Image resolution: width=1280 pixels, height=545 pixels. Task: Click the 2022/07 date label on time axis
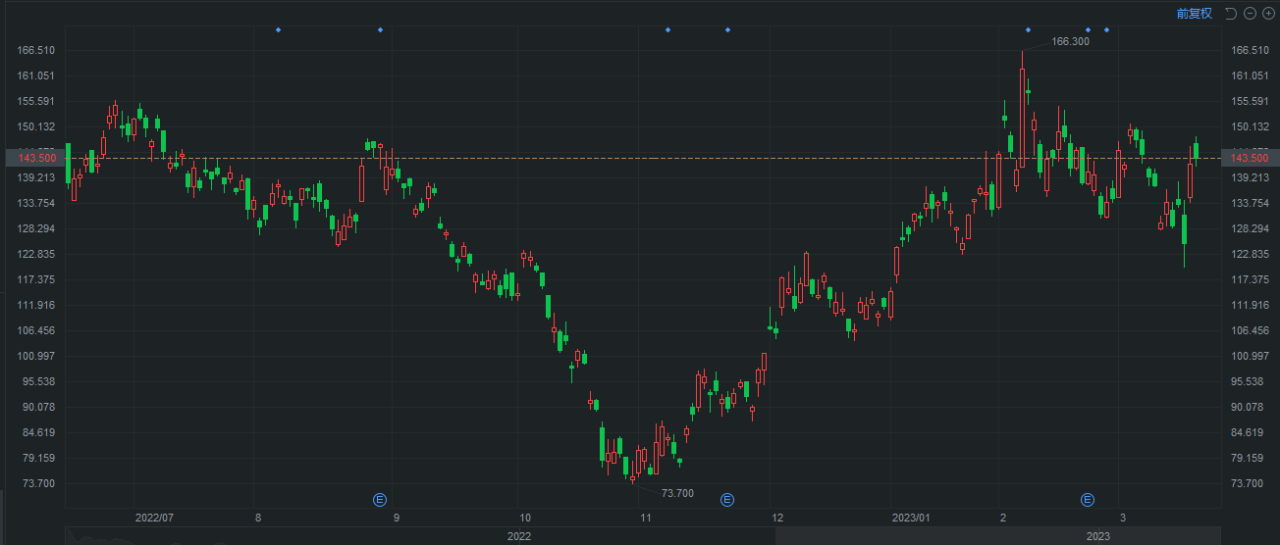click(x=154, y=518)
